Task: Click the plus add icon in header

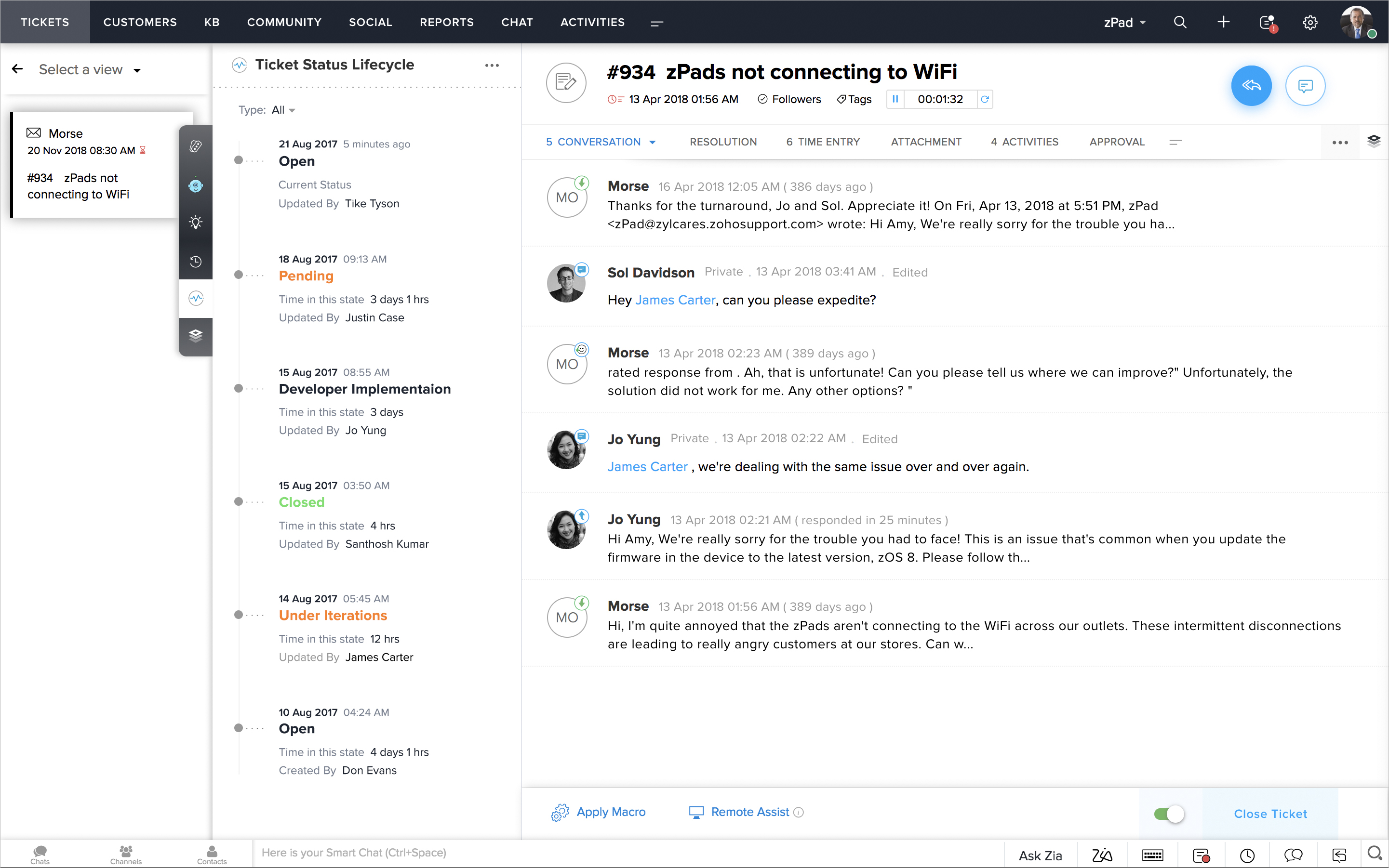Action: [1224, 22]
